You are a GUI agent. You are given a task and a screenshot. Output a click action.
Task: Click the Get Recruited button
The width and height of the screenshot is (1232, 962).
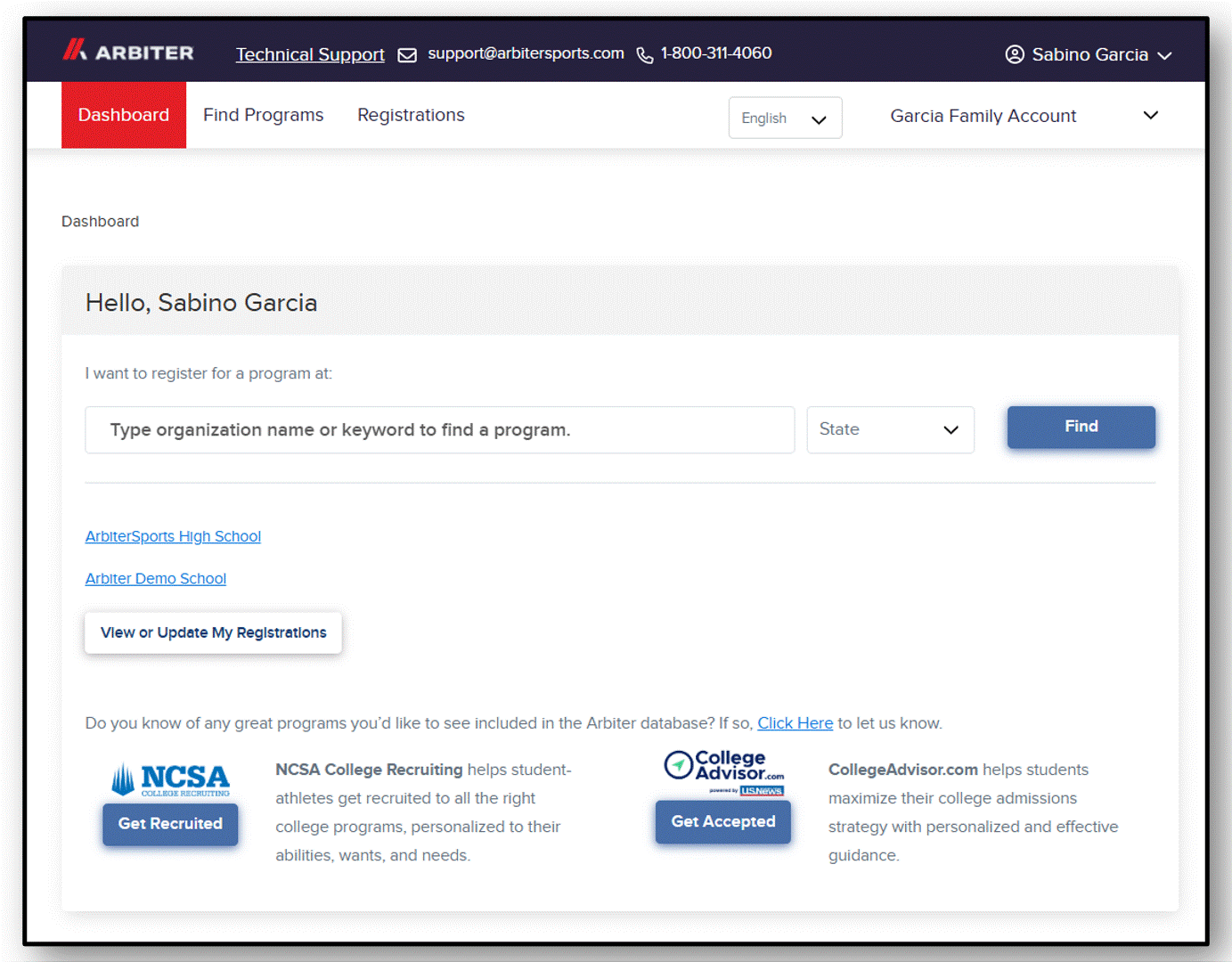point(170,824)
